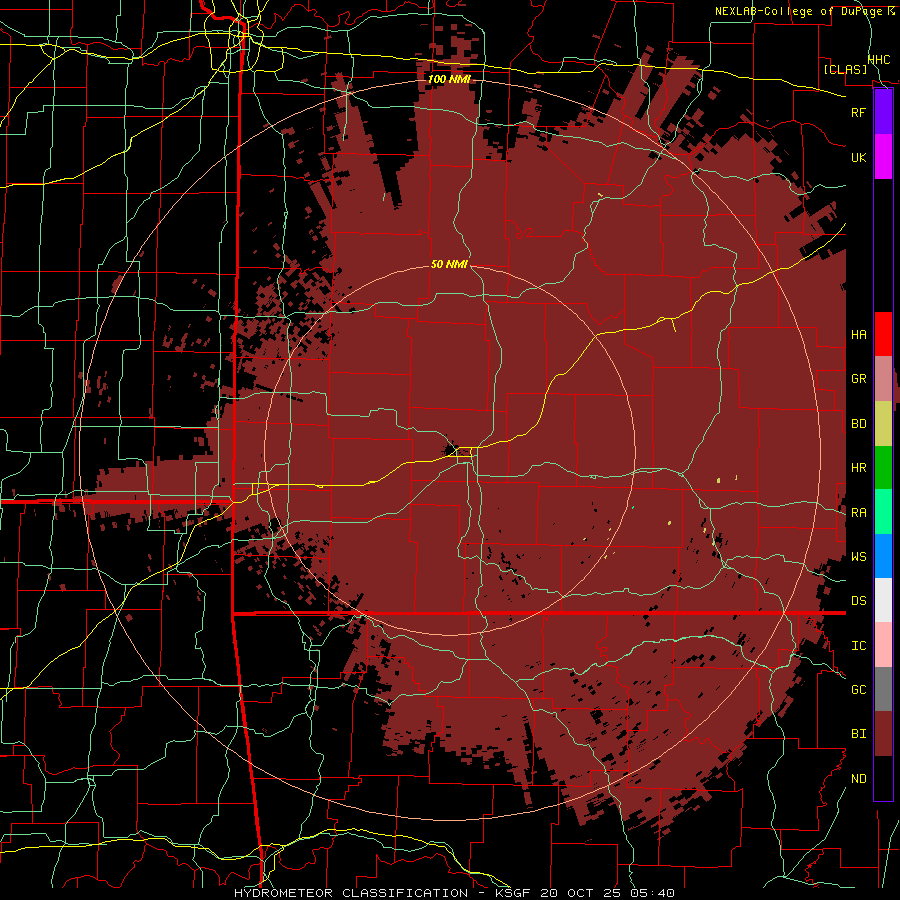The image size is (900, 900).
Task: Select the GR pink legend swatch
Action: click(883, 379)
